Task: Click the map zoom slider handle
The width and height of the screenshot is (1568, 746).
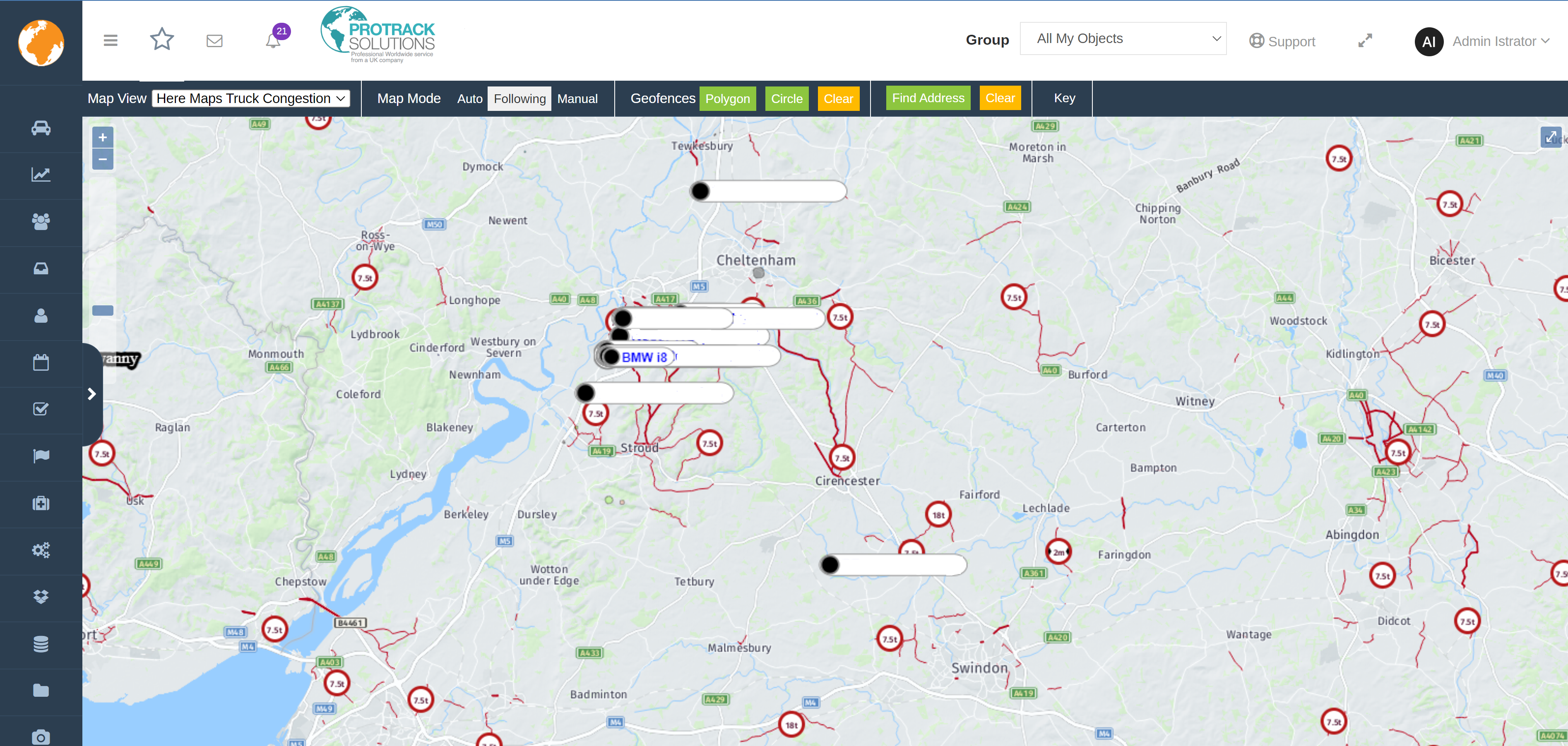Action: click(103, 310)
